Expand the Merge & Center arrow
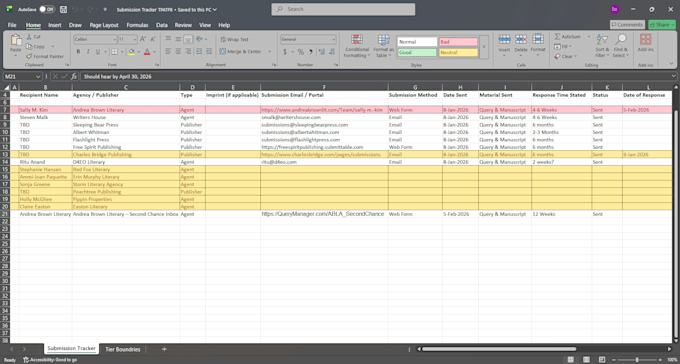 coord(269,52)
